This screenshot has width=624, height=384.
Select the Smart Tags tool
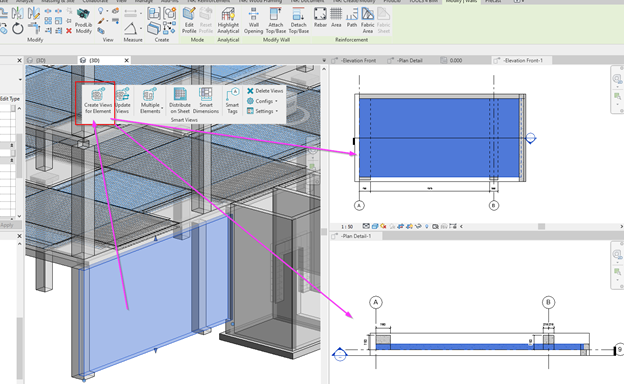pos(232,101)
